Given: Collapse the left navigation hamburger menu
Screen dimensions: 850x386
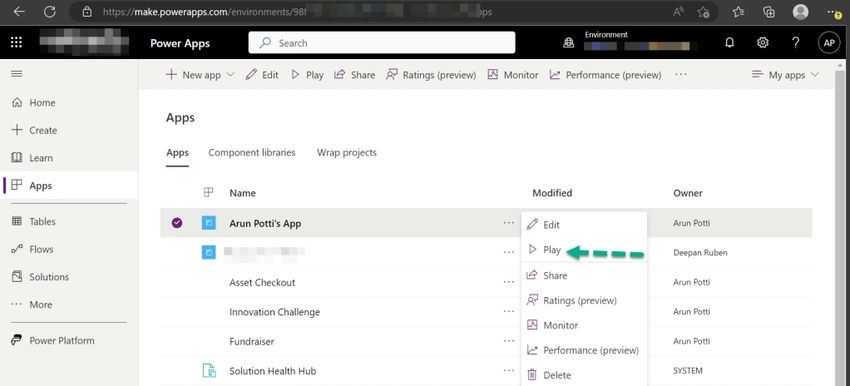Looking at the screenshot, I should [17, 74].
